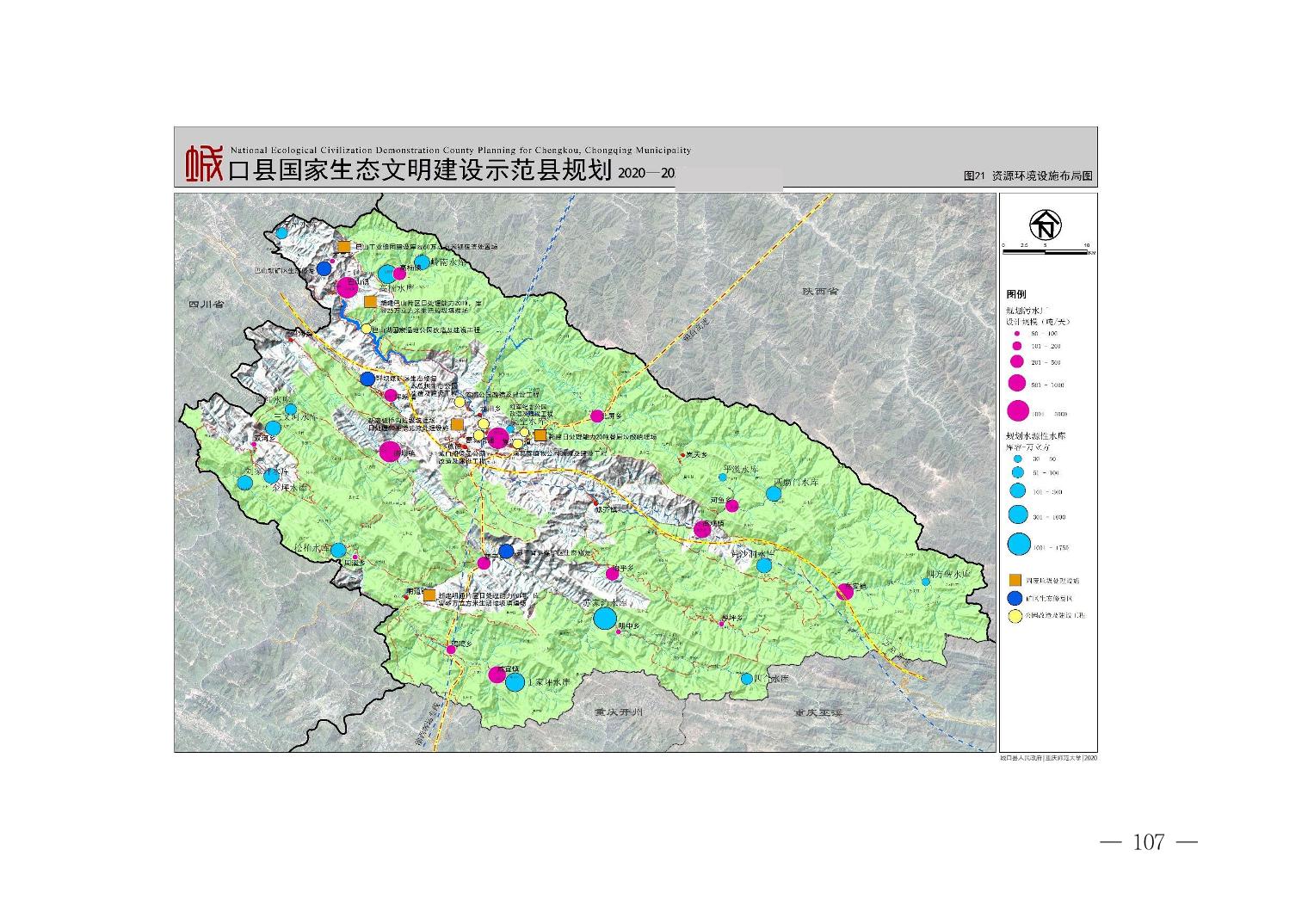The width and height of the screenshot is (1308, 924).
Task: Click the cyan circle marker beside 岭南水库
Action: tap(422, 262)
